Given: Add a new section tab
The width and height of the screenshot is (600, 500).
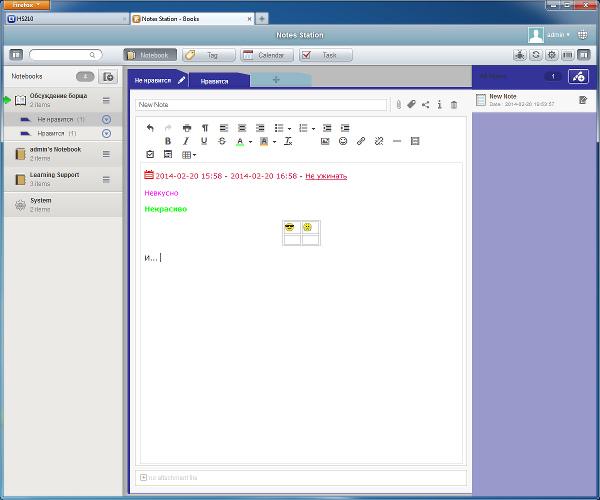Looking at the screenshot, I should [x=276, y=80].
